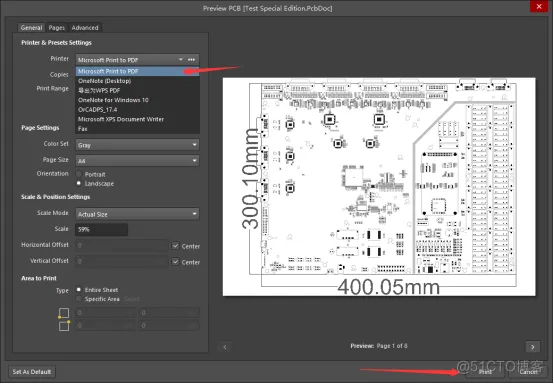
Task: Open the Page Size dropdown
Action: (137, 161)
